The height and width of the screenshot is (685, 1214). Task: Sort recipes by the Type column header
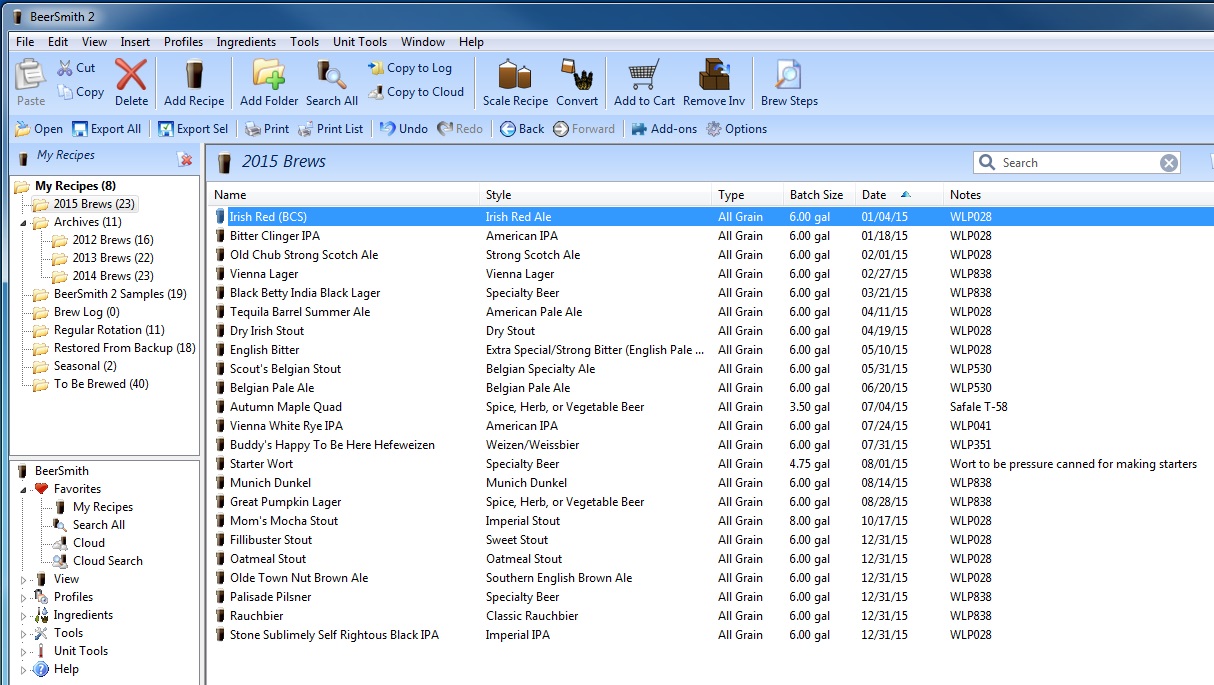coord(749,195)
